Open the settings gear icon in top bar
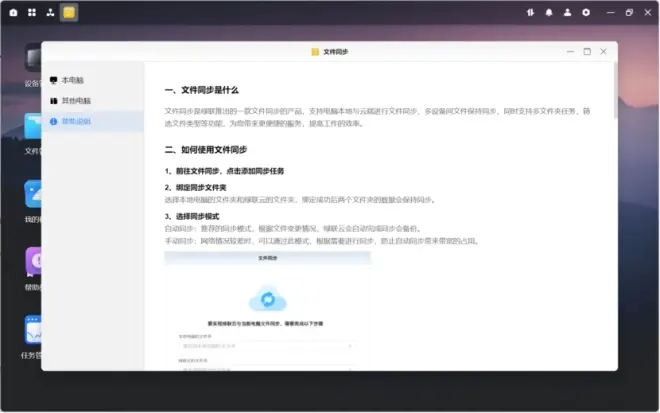Screen dimensions: 660x413 point(586,13)
